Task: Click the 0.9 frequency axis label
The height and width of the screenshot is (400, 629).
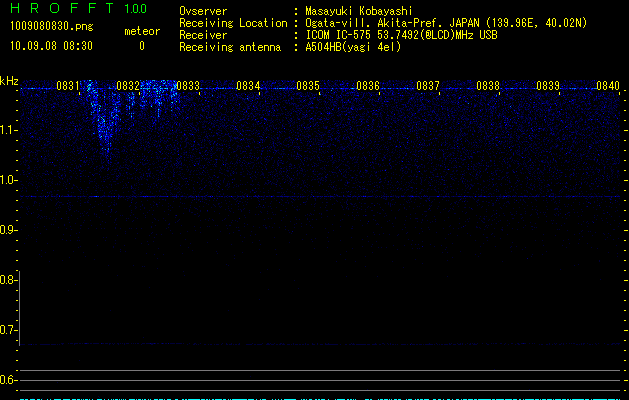Action: 8,230
